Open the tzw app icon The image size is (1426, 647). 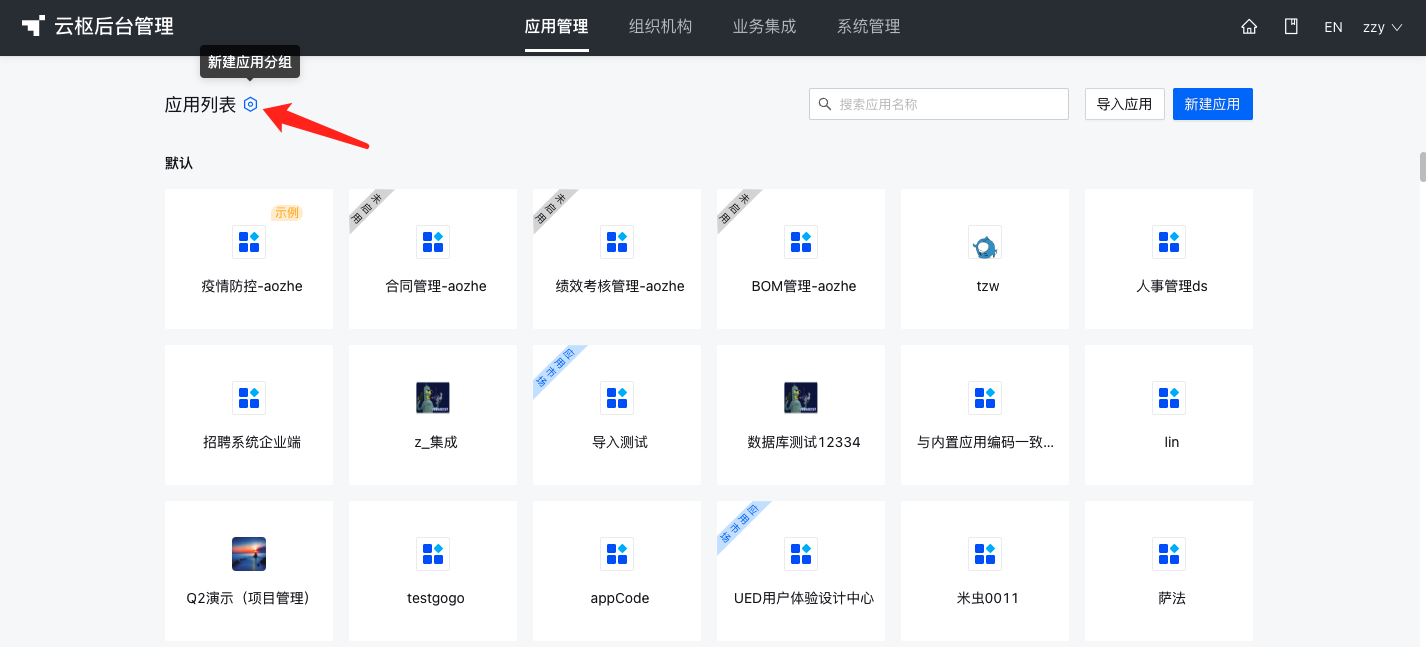click(x=985, y=242)
